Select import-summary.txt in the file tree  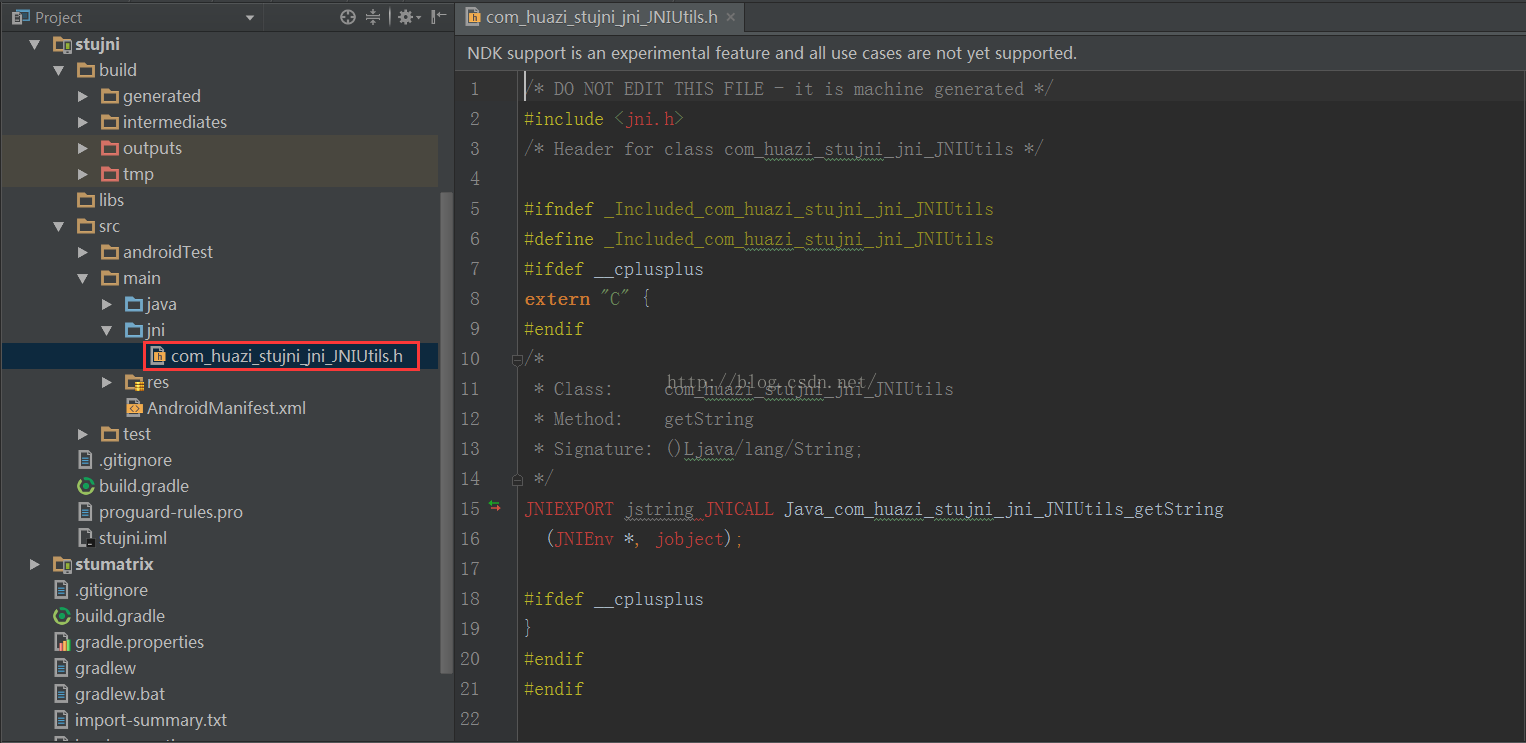point(150,720)
